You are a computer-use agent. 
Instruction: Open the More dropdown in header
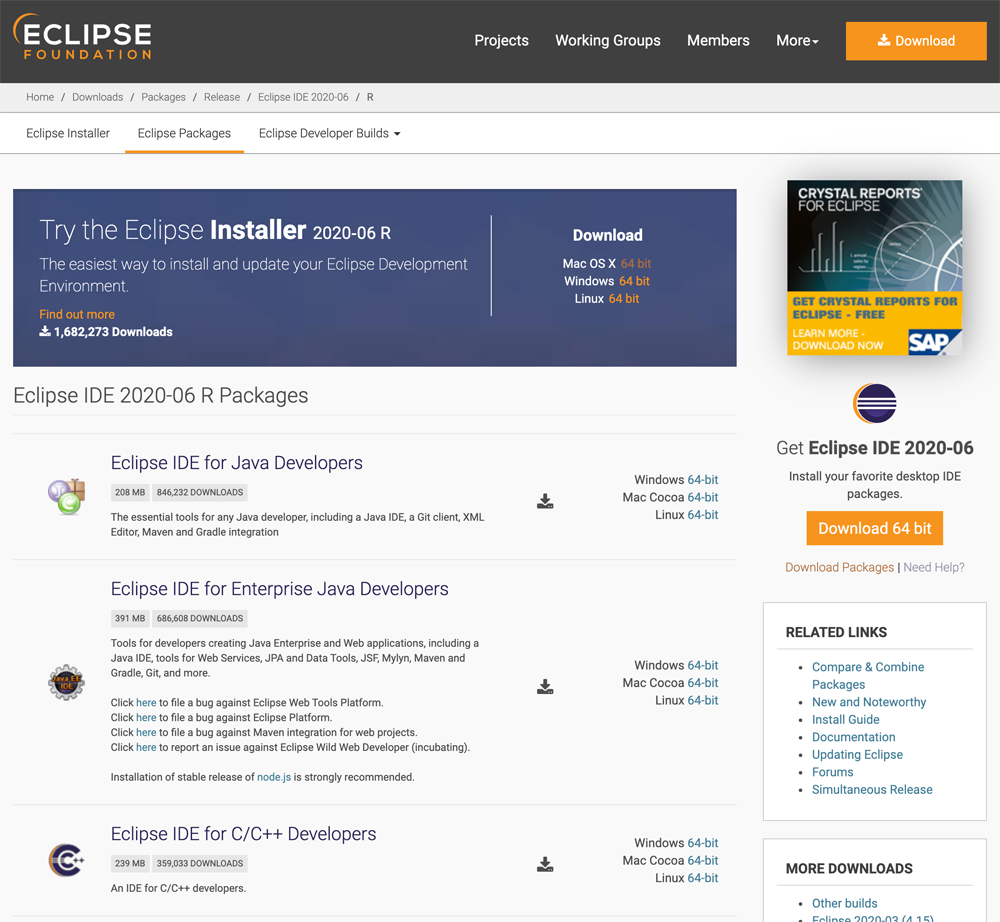[x=797, y=40]
